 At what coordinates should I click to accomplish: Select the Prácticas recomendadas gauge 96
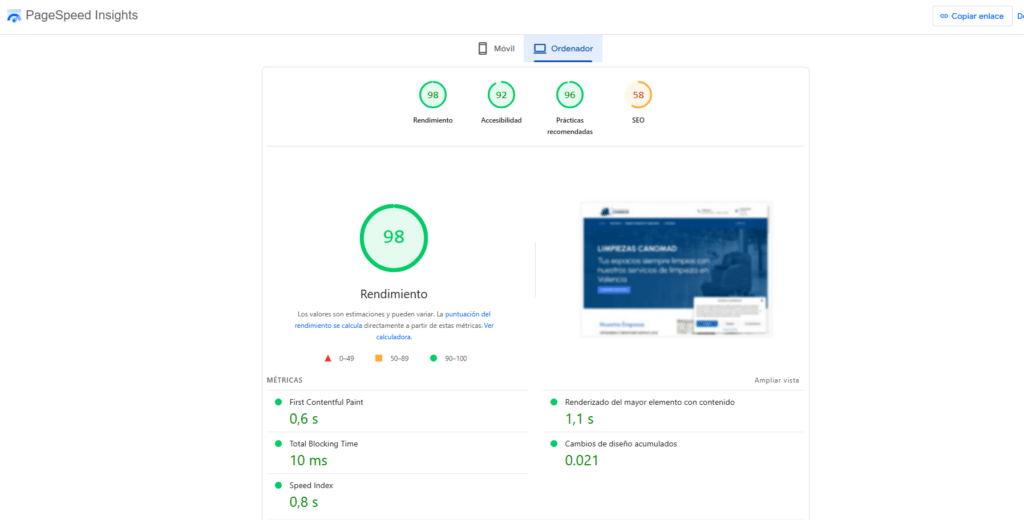click(569, 95)
